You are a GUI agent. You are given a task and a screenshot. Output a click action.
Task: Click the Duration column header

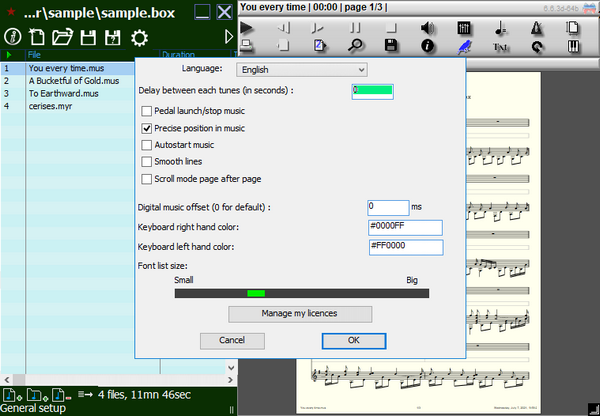coord(178,55)
